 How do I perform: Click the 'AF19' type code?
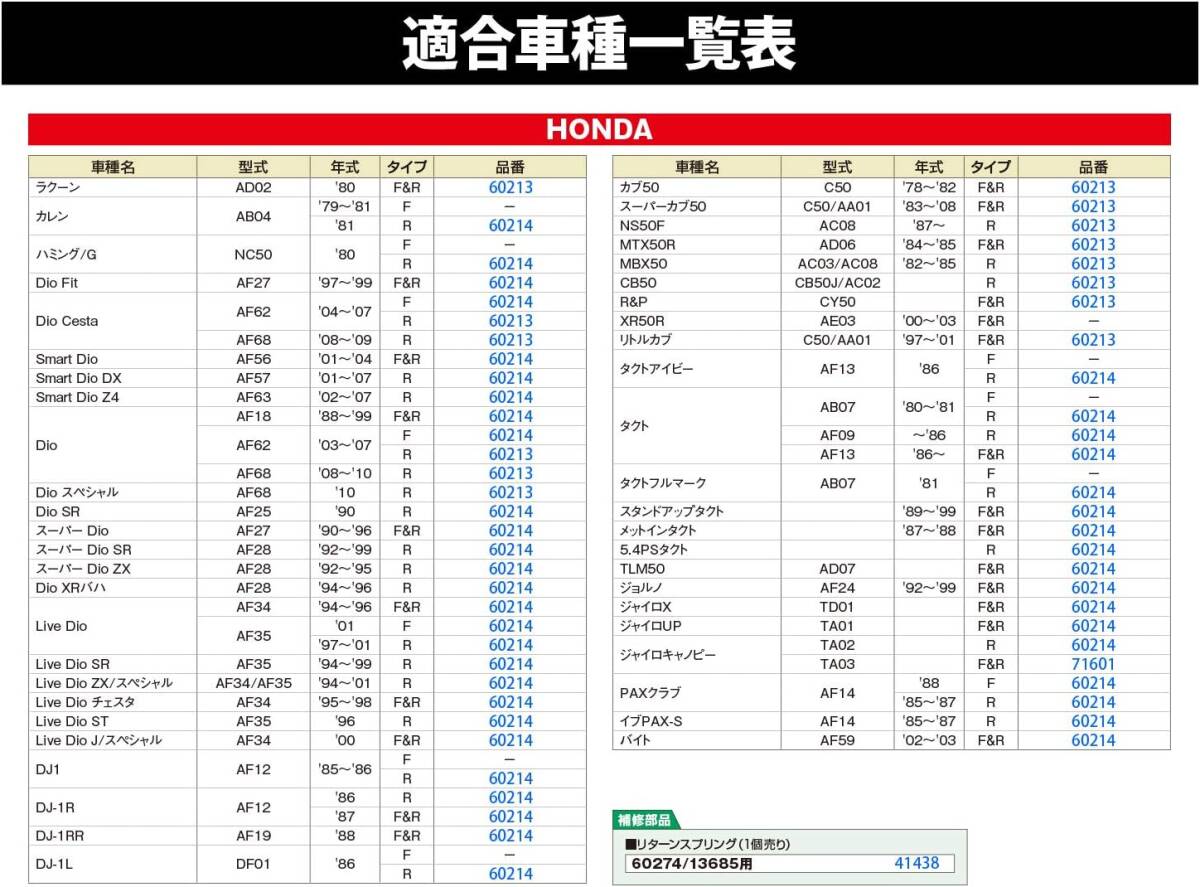point(253,835)
